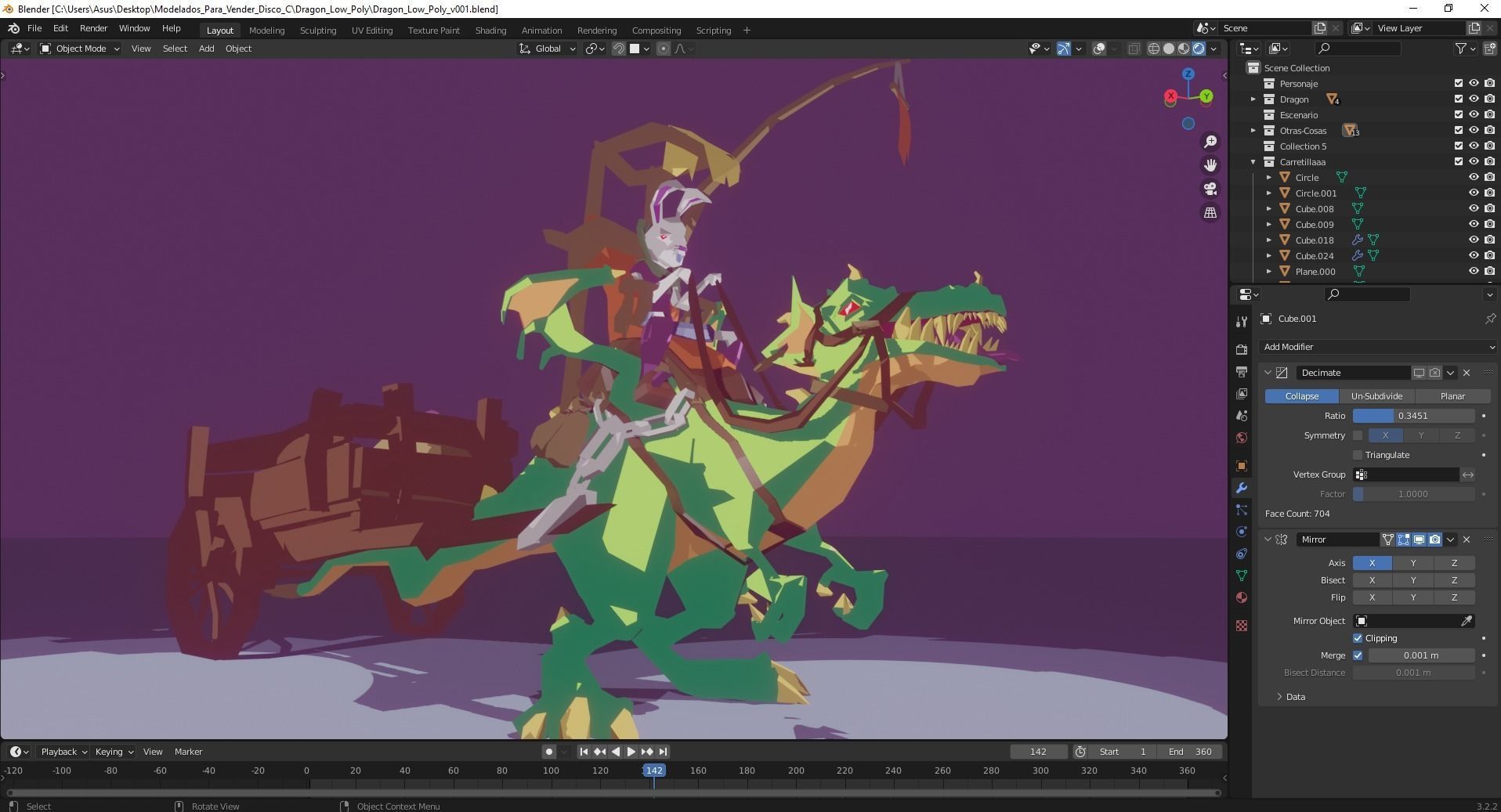The image size is (1501, 812).
Task: Open the File menu
Action: tap(34, 28)
